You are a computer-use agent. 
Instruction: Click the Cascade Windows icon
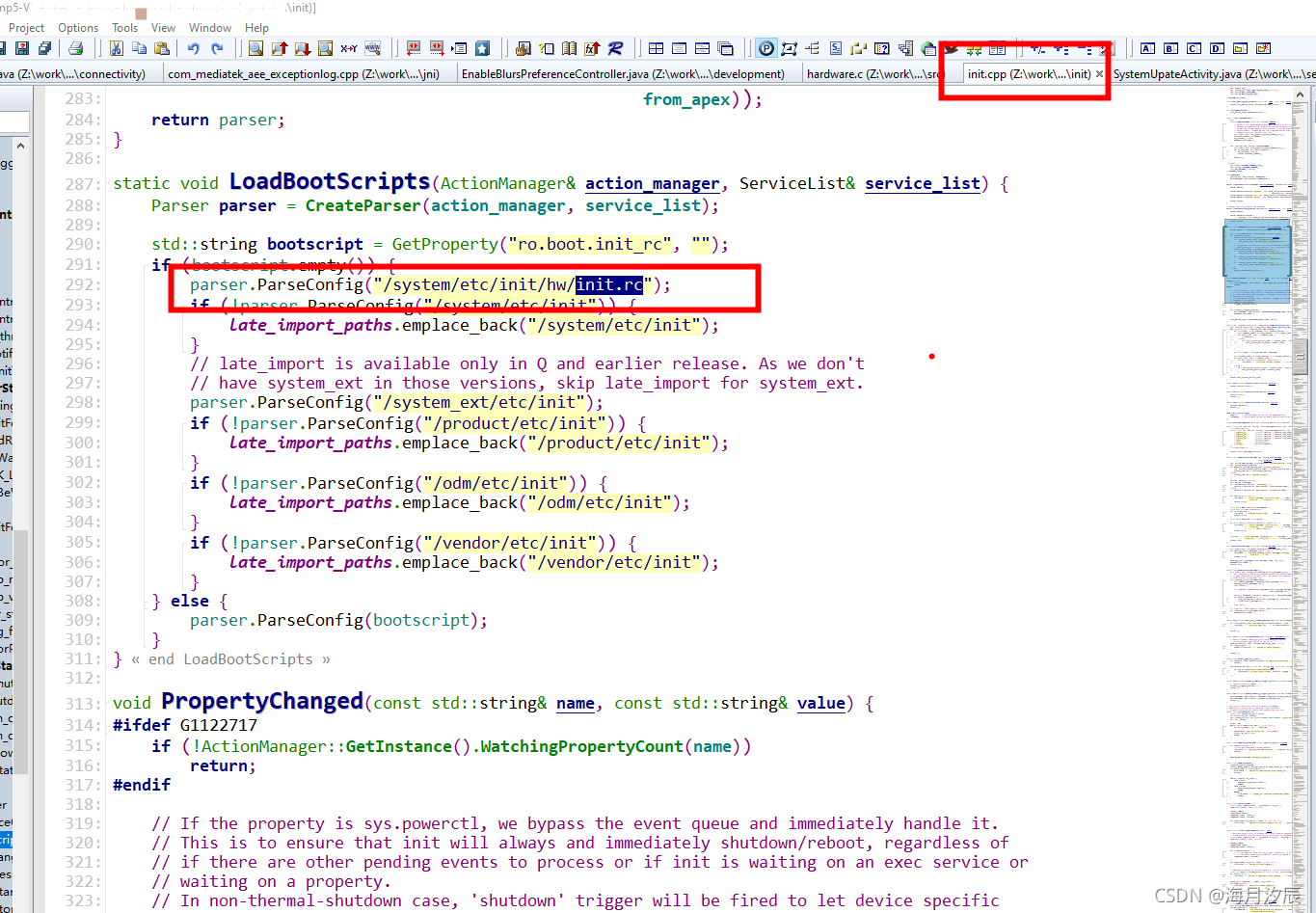pos(725,48)
